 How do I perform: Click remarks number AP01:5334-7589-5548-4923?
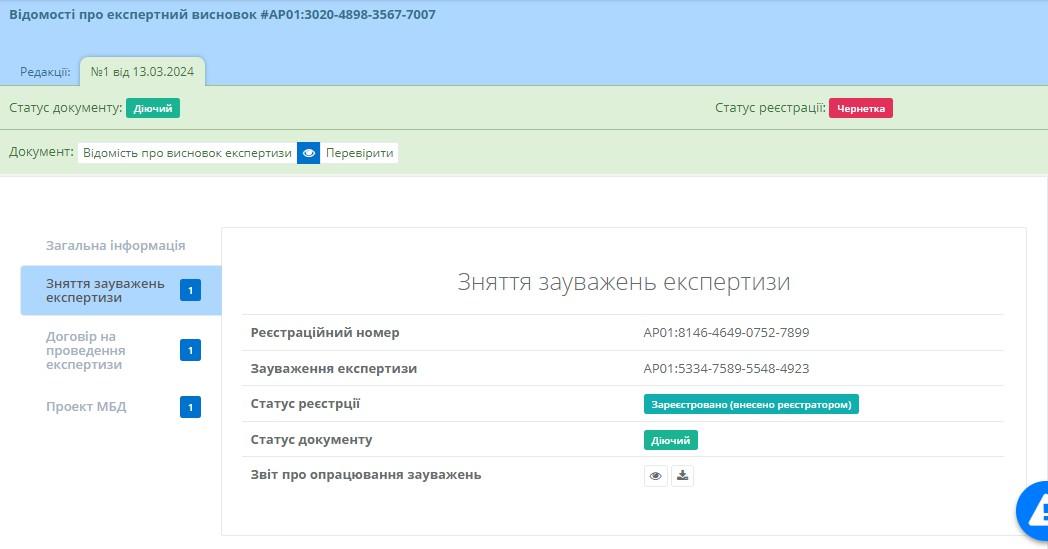coord(726,369)
